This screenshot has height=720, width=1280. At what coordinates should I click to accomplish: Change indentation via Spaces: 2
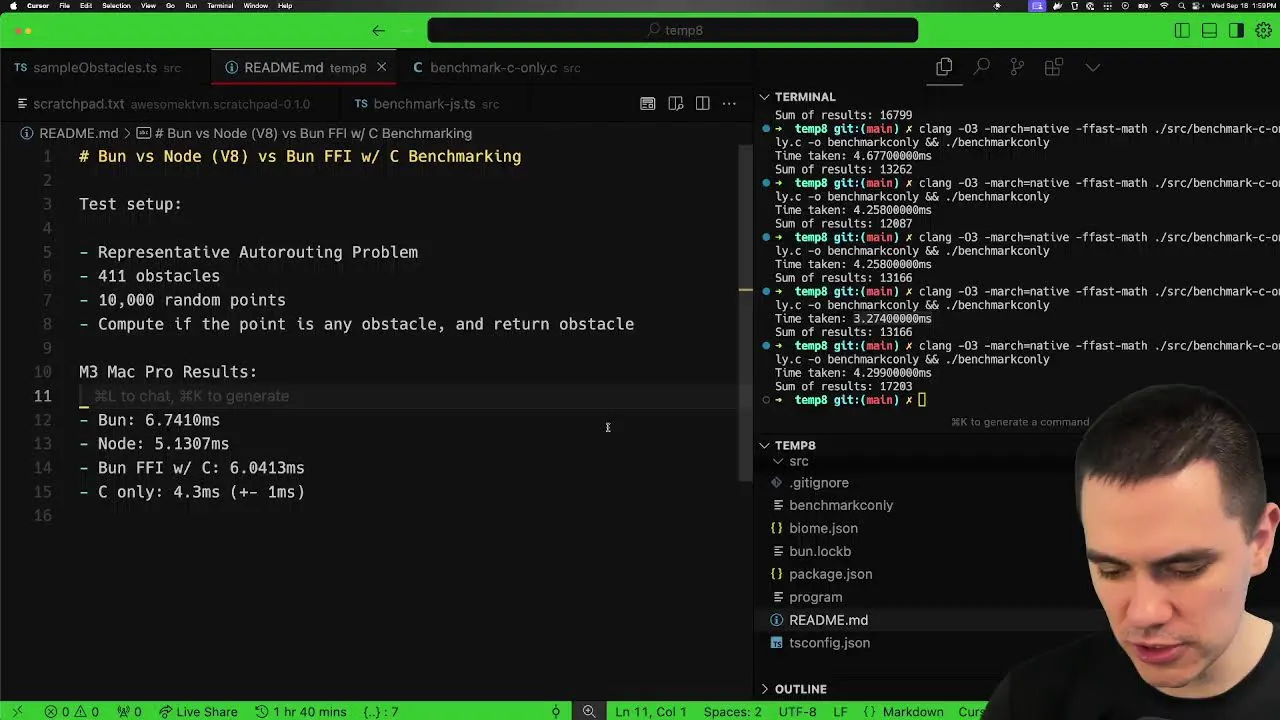[732, 711]
